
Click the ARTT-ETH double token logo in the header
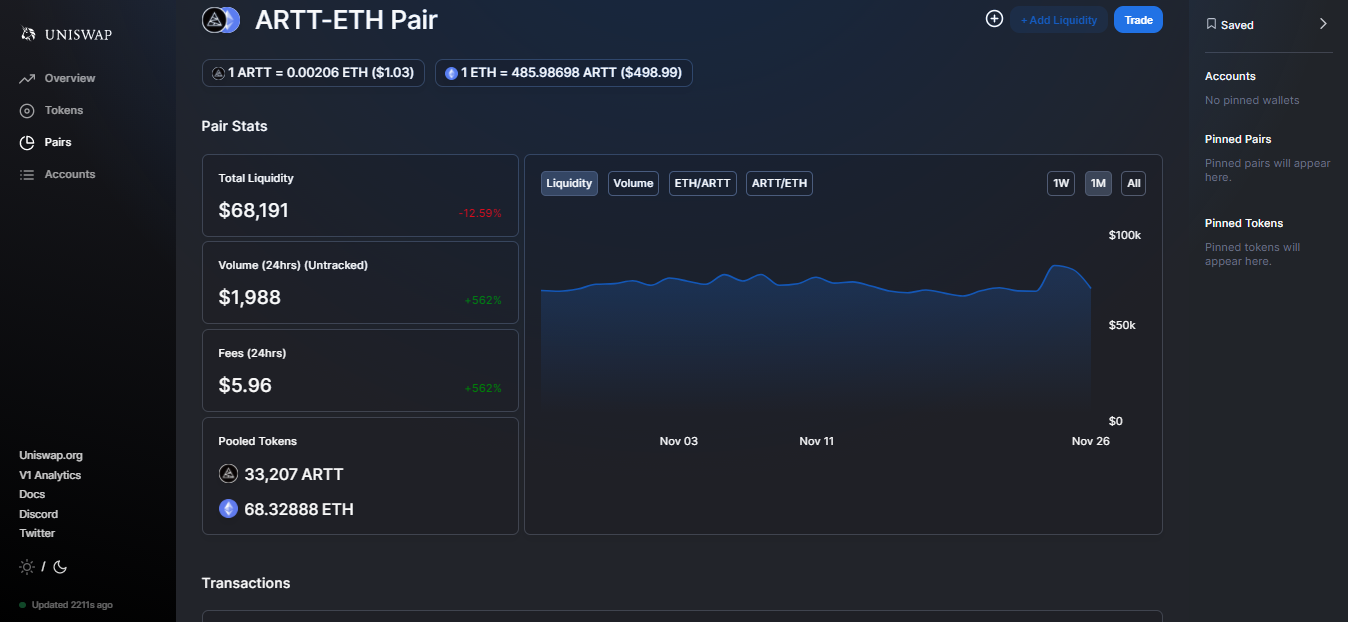pyautogui.click(x=221, y=19)
